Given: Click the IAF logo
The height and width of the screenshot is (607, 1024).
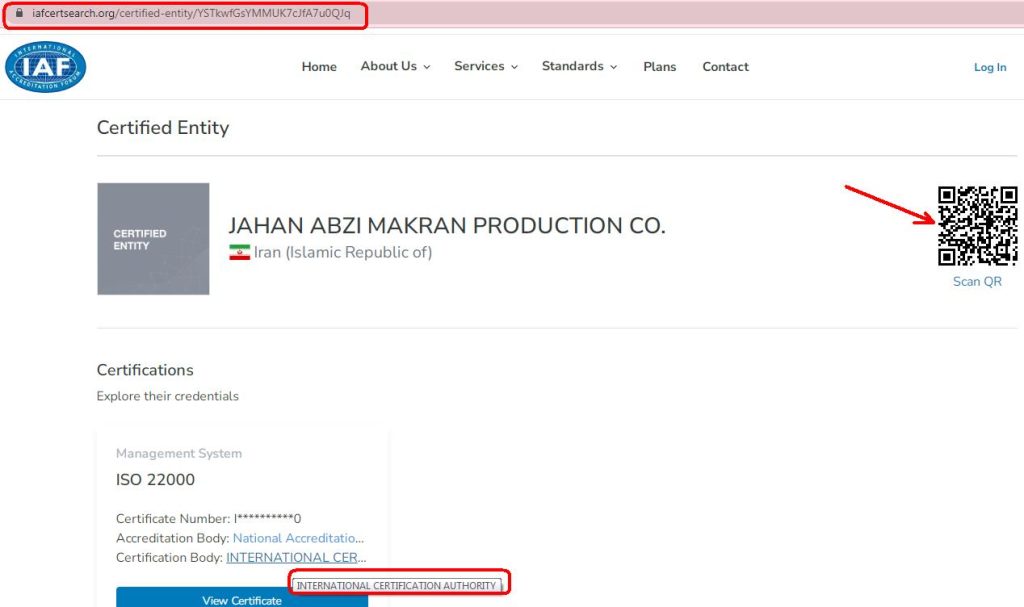Looking at the screenshot, I should point(46,67).
